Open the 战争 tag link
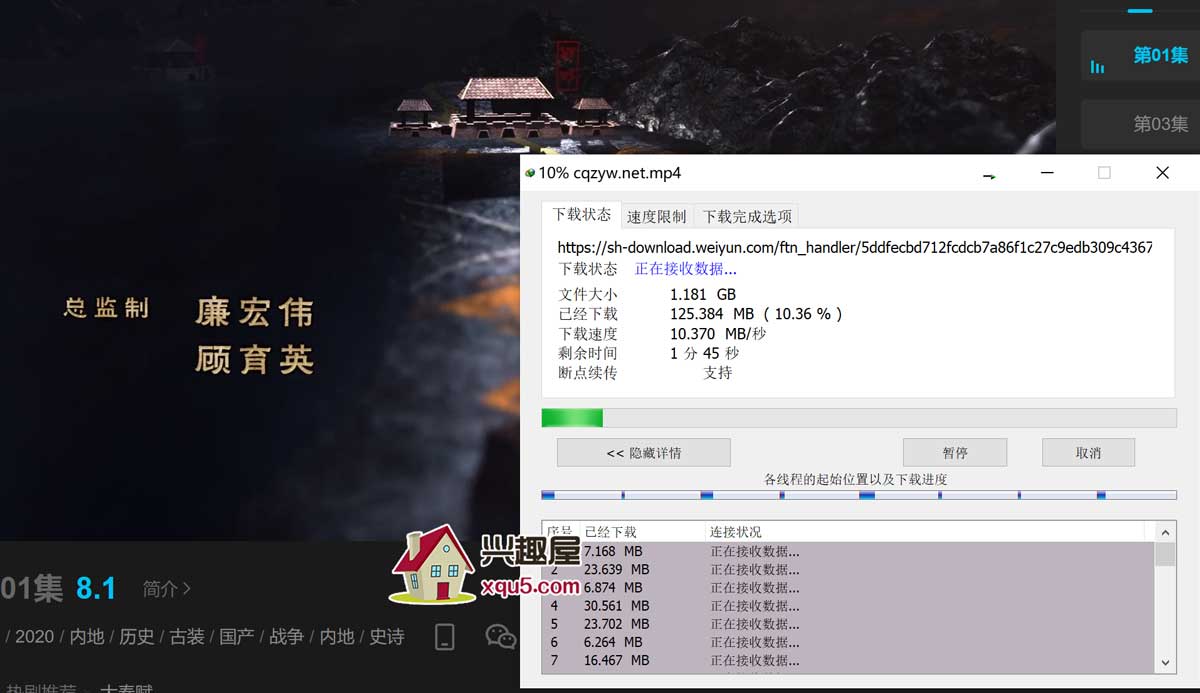1200x693 pixels. (x=287, y=637)
